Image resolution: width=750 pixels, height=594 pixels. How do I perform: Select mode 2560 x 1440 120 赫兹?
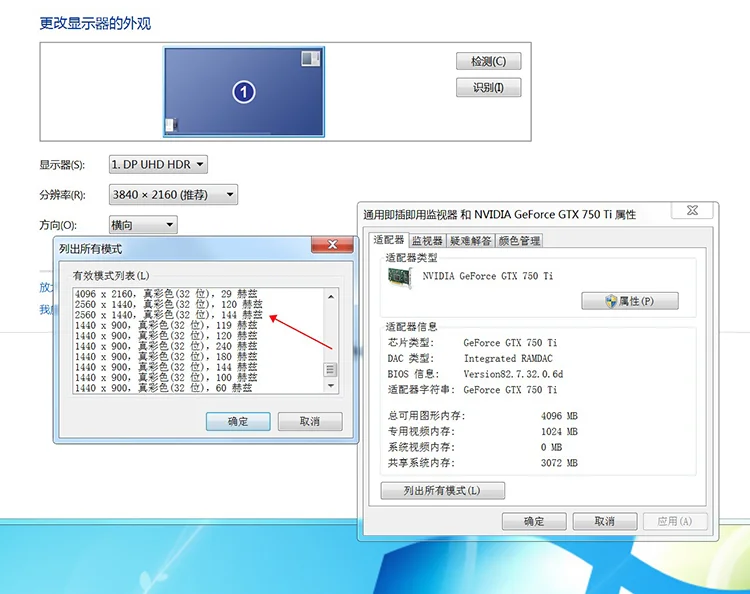tap(168, 304)
